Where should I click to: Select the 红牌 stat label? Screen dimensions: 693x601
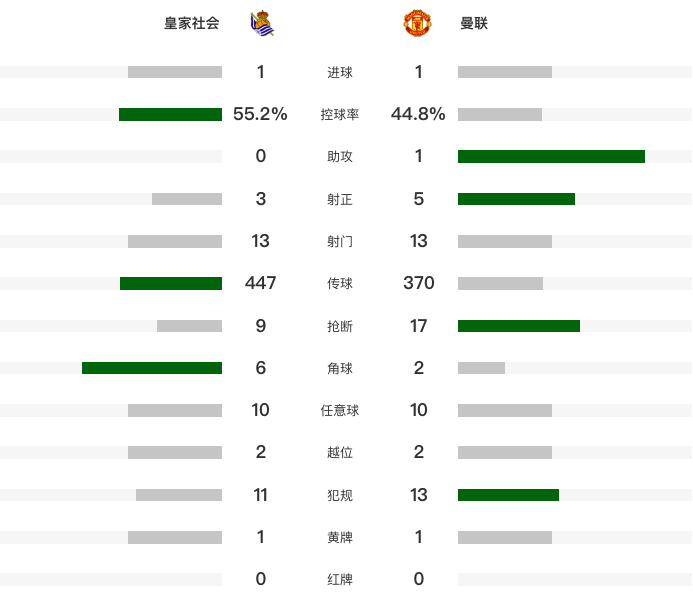[x=339, y=579]
